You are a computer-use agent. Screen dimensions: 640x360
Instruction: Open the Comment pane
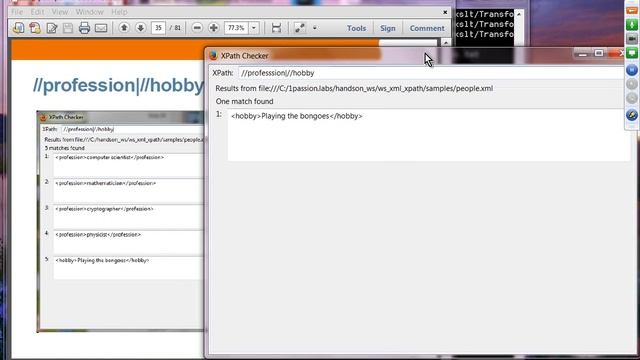[427, 28]
